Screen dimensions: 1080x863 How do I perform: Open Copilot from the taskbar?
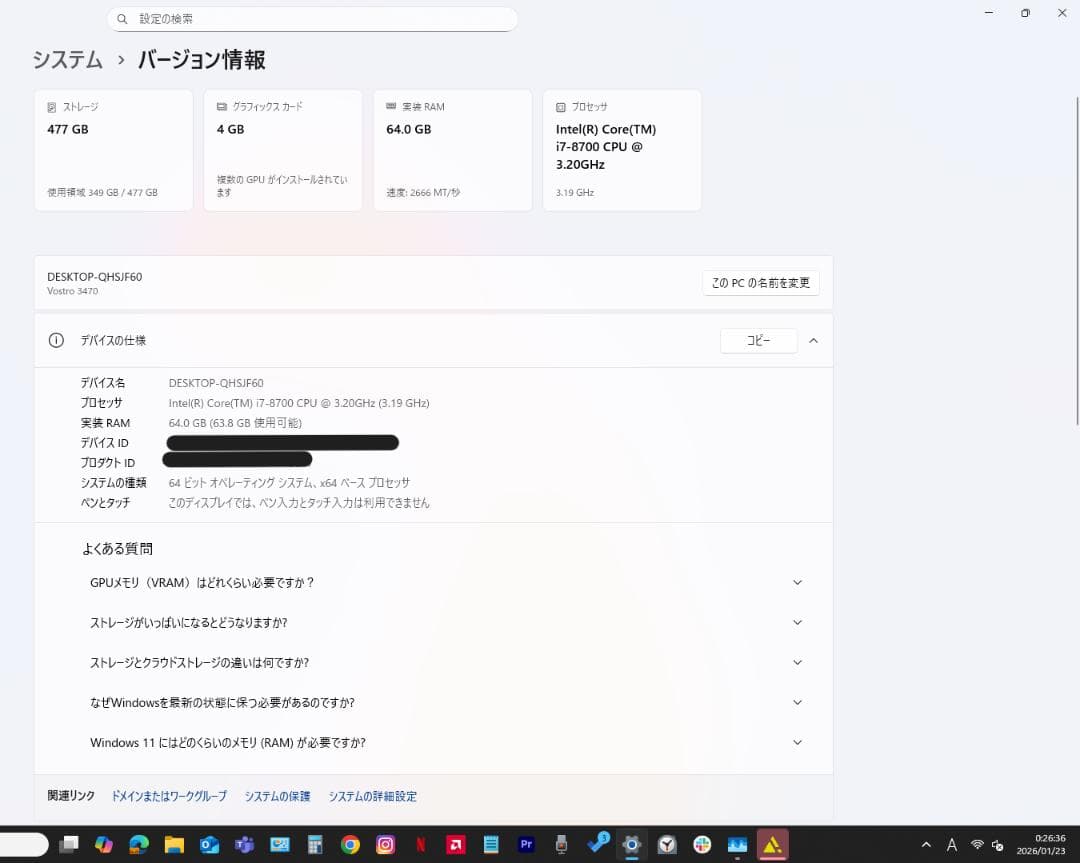tap(104, 845)
